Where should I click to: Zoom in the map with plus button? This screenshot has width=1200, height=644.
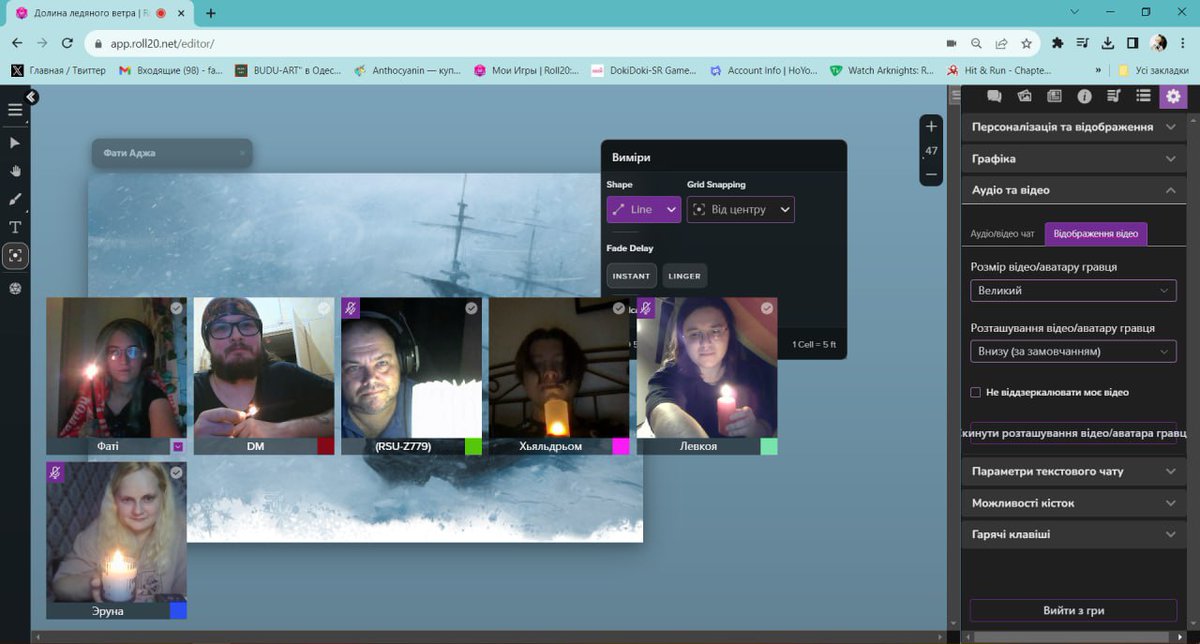click(931, 127)
